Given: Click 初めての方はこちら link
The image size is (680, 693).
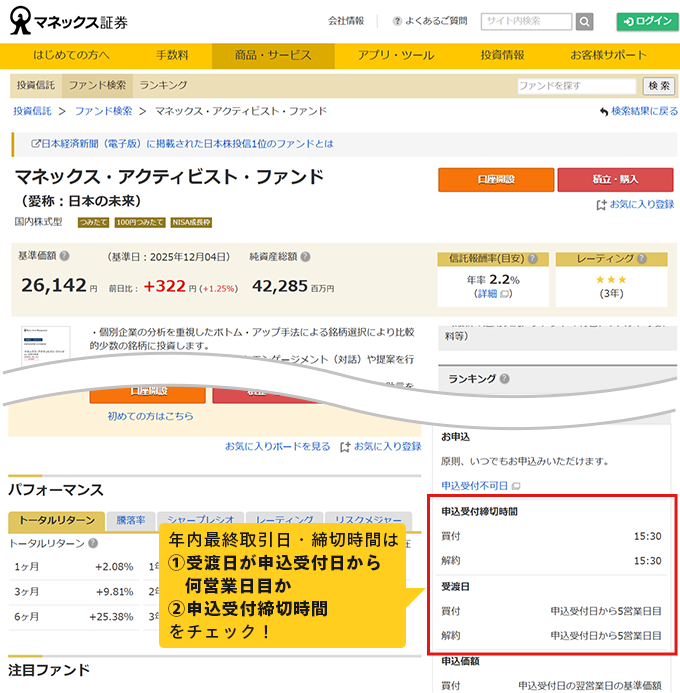Looking at the screenshot, I should click(x=150, y=416).
